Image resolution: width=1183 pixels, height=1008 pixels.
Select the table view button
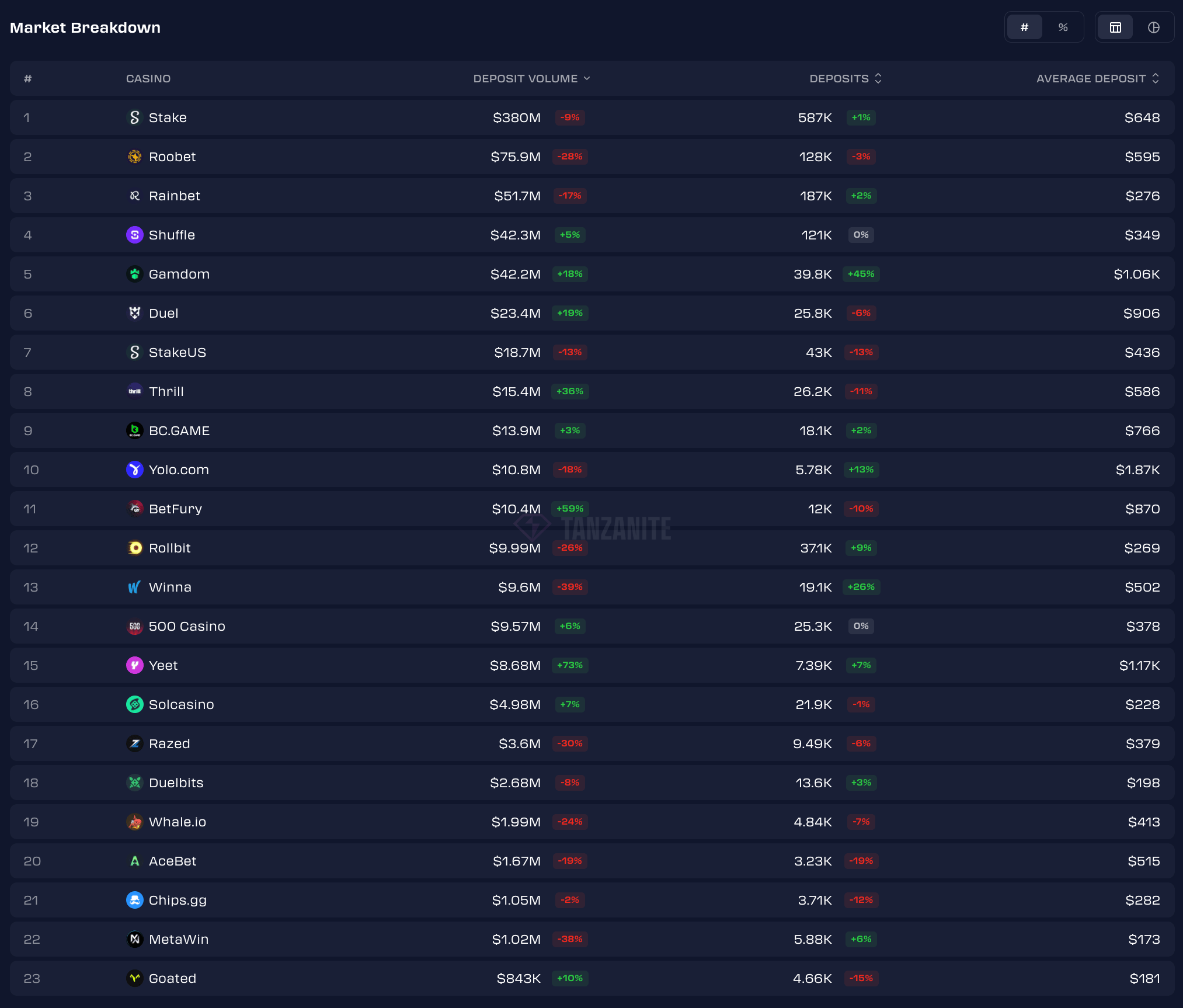[1115, 27]
